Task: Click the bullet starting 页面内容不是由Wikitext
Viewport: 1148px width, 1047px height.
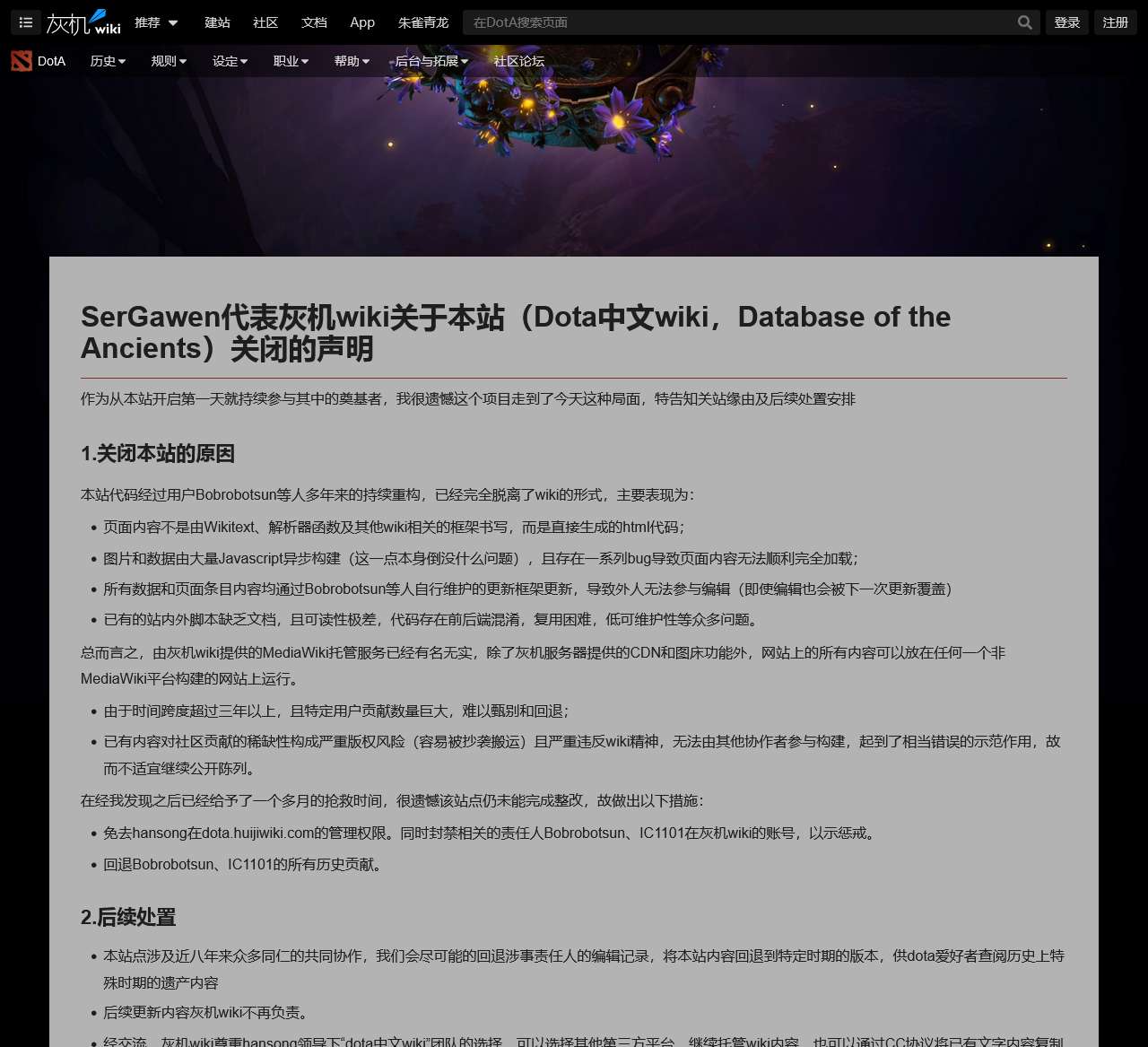Action: point(396,527)
